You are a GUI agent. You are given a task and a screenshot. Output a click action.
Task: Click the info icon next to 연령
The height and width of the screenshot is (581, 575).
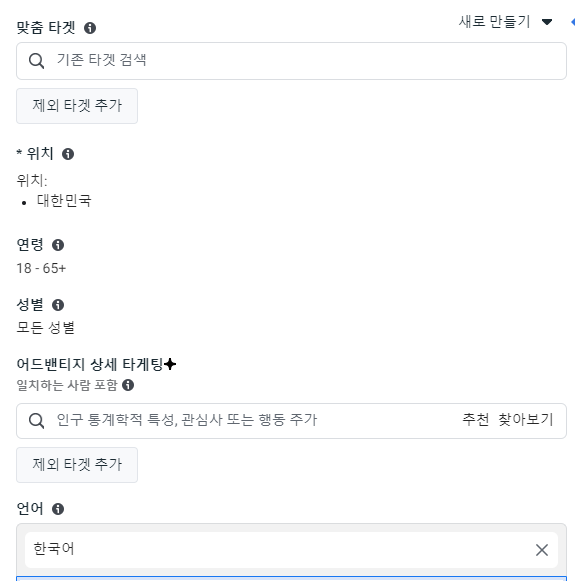[x=58, y=245]
